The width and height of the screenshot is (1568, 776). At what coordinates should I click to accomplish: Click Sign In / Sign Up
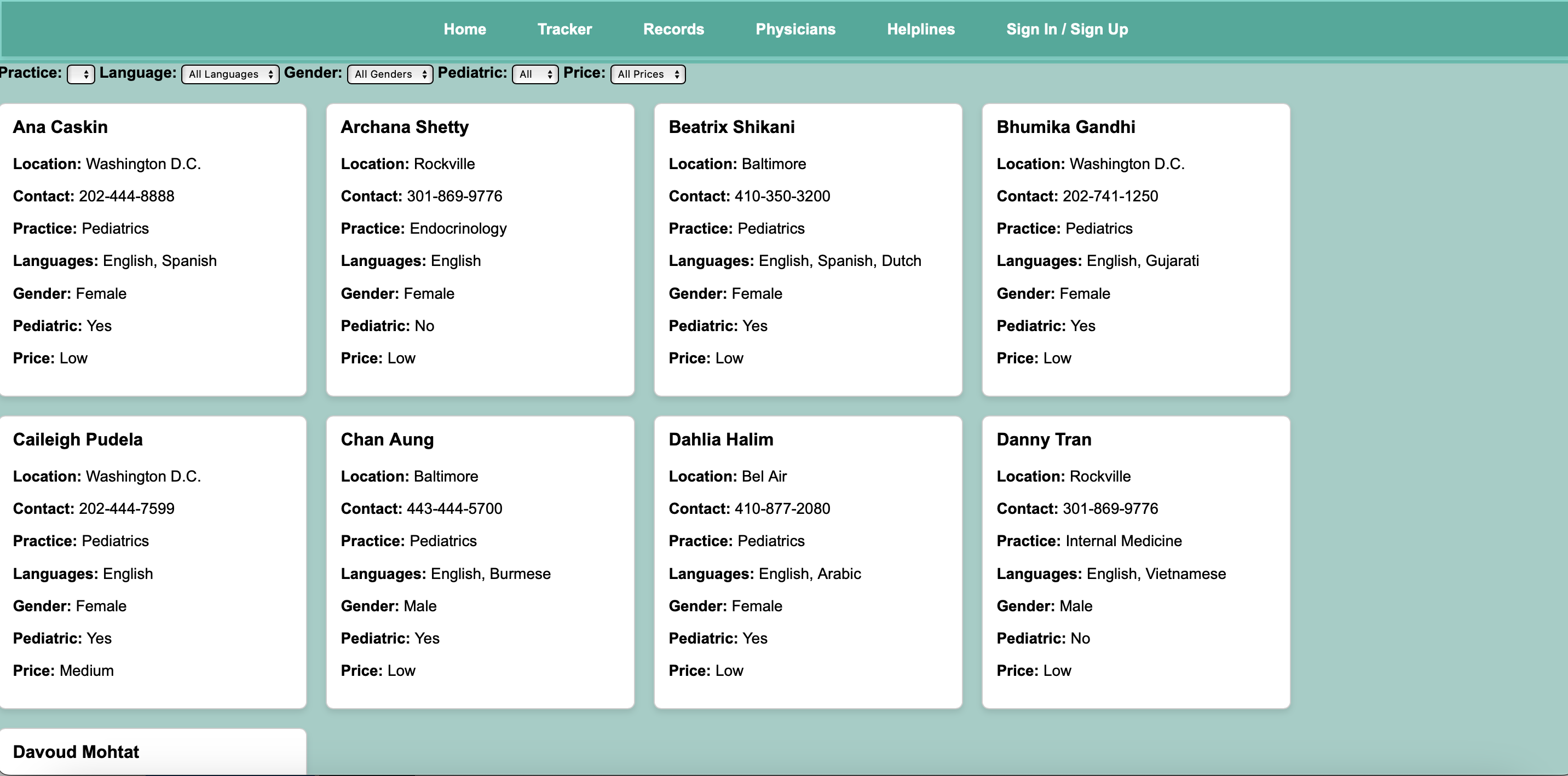click(x=1067, y=29)
